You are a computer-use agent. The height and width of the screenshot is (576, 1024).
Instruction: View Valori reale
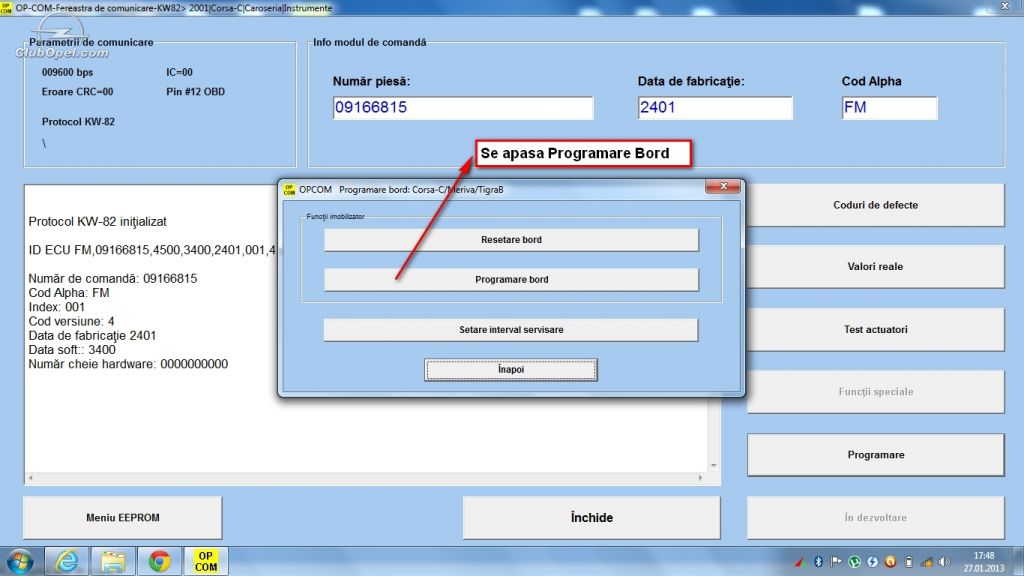click(876, 266)
